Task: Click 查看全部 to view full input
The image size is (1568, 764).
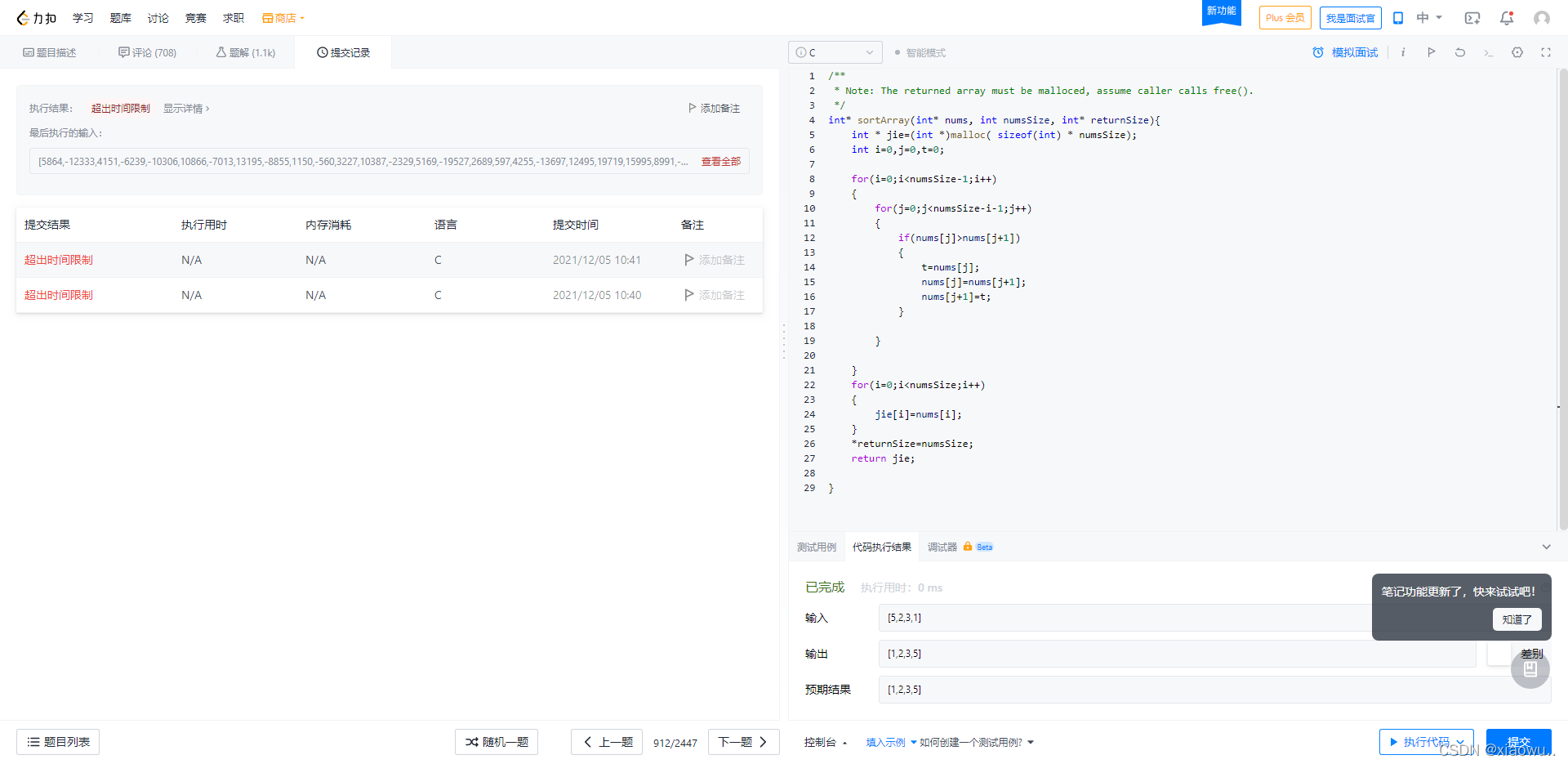Action: point(721,162)
